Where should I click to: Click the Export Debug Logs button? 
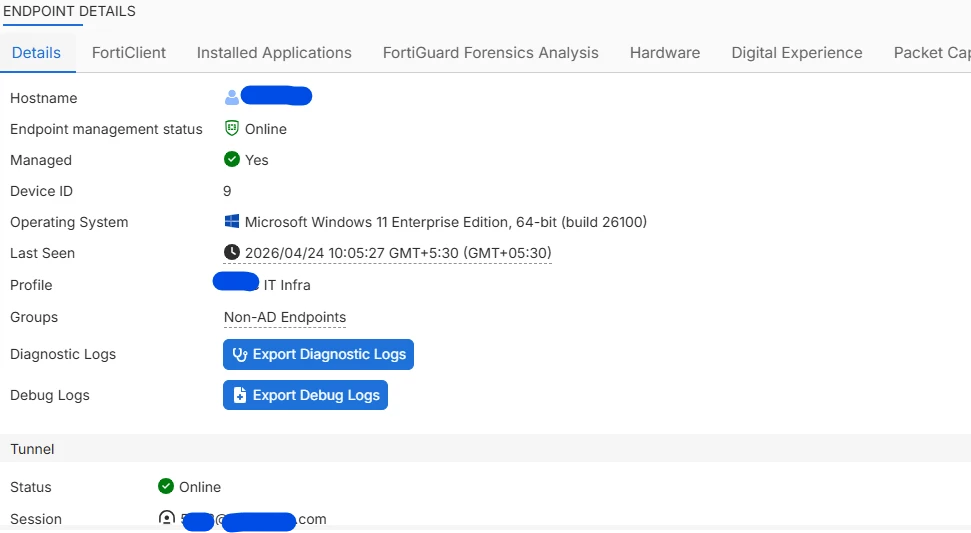click(x=305, y=395)
